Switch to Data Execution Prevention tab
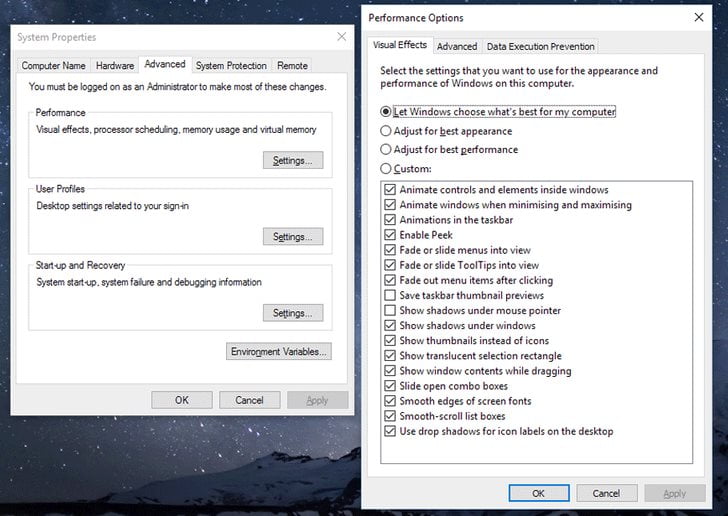Screen dimensions: 728x516 (540, 46)
